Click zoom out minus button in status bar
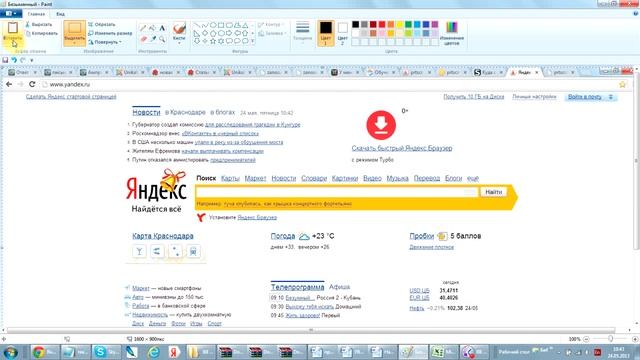The width and height of the screenshot is (640, 360). (x=587, y=339)
